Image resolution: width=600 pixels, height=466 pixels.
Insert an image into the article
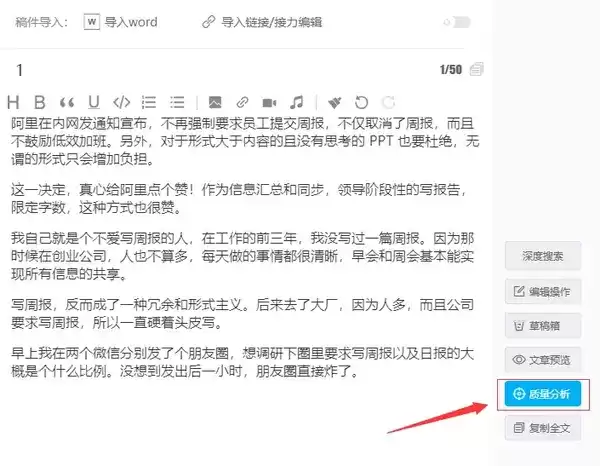point(215,102)
